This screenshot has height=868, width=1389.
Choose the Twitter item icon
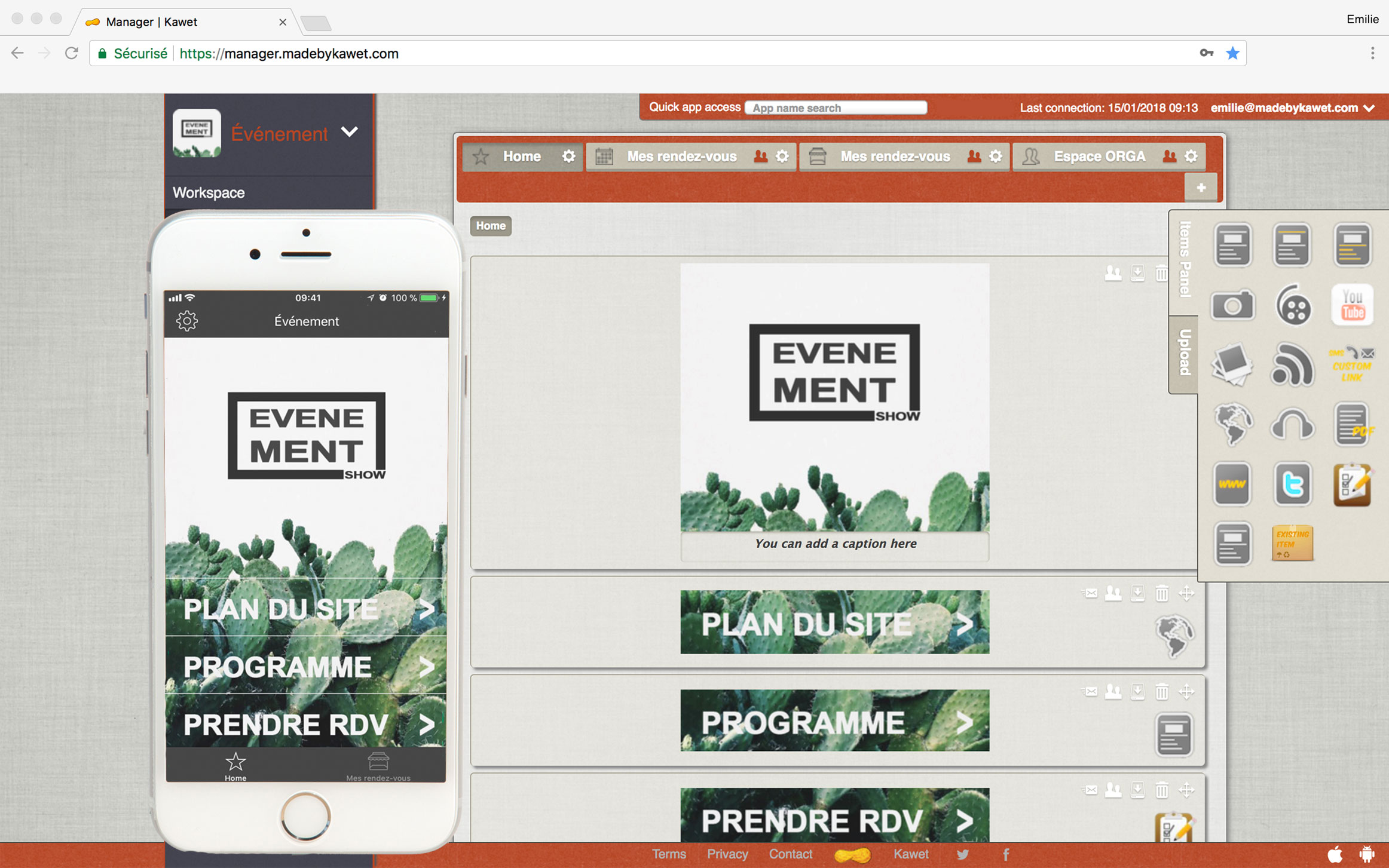pyautogui.click(x=1292, y=484)
